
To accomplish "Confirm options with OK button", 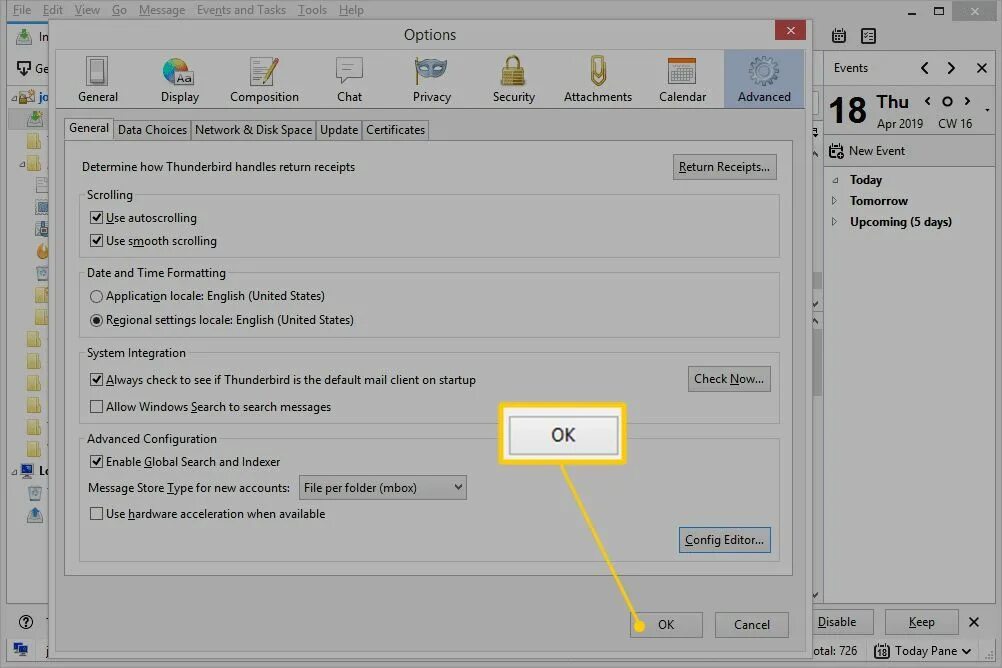I will pyautogui.click(x=666, y=625).
